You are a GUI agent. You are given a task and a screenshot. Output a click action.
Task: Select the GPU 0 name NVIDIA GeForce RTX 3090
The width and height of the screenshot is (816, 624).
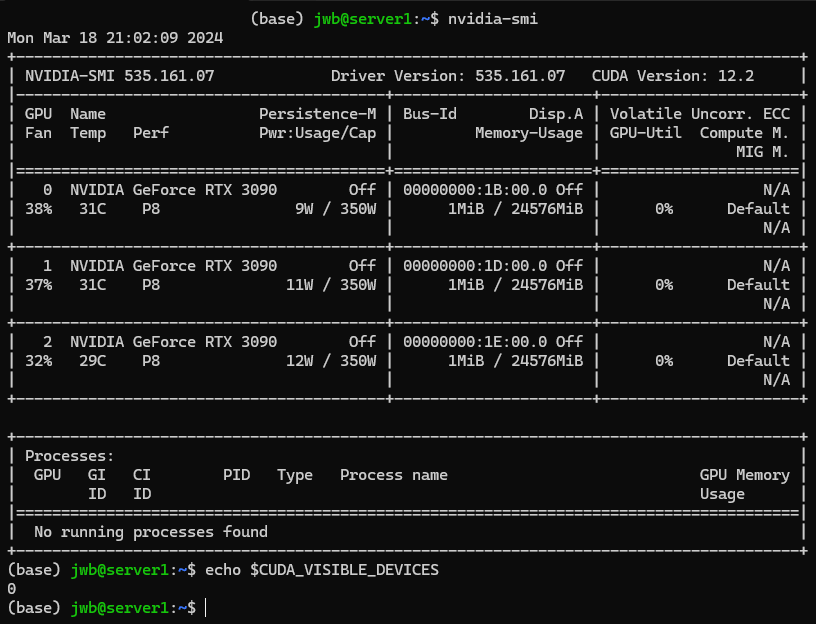tap(171, 189)
